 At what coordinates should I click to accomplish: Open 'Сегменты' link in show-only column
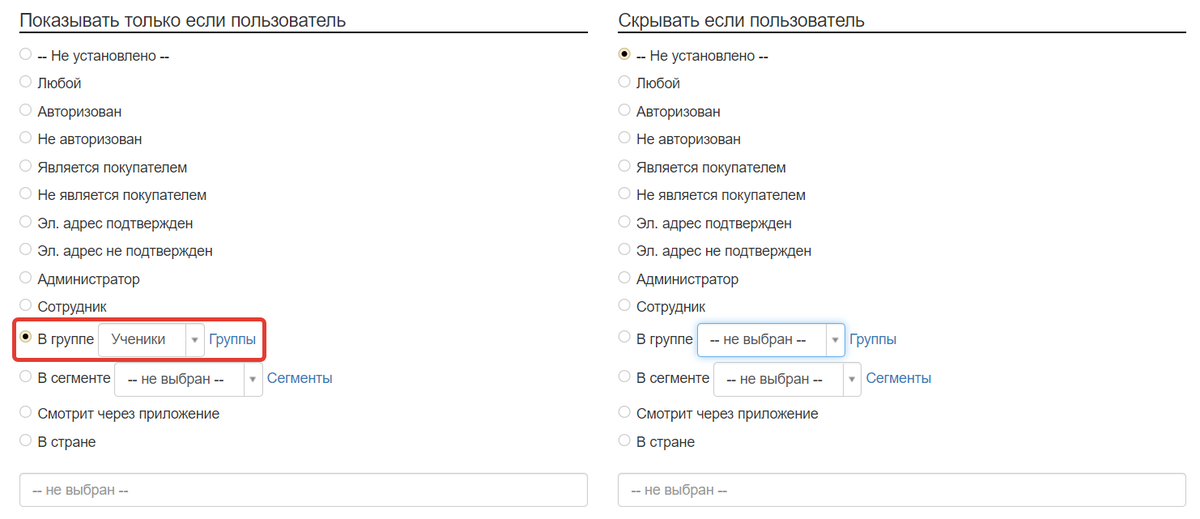click(300, 378)
